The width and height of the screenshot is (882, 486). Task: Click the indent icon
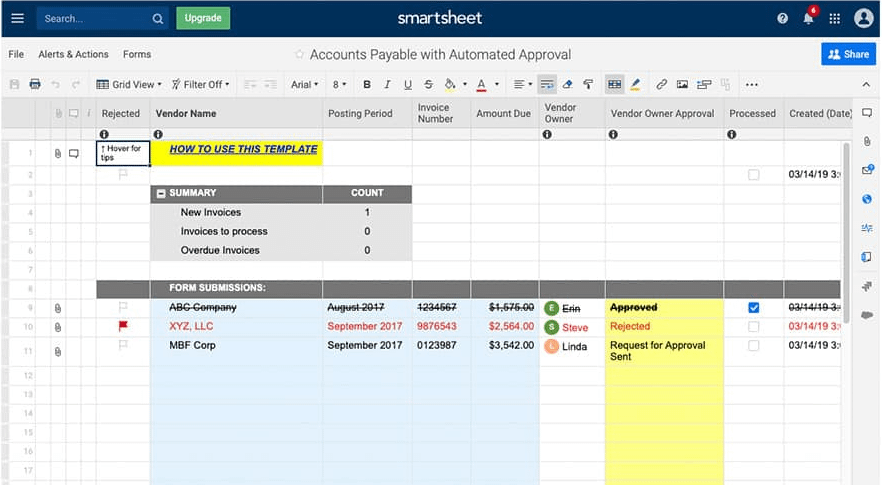coord(271,84)
